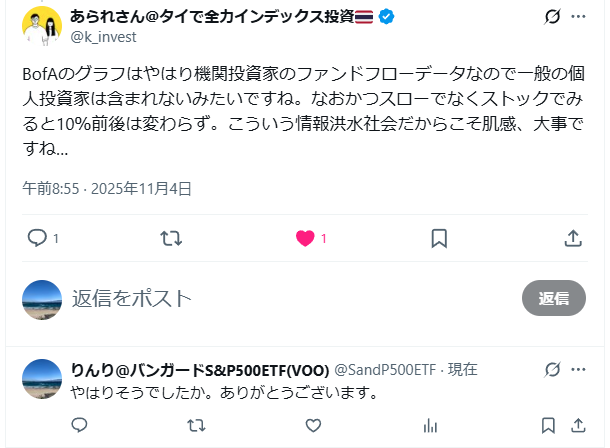Reply to りんり's comment

(79, 425)
